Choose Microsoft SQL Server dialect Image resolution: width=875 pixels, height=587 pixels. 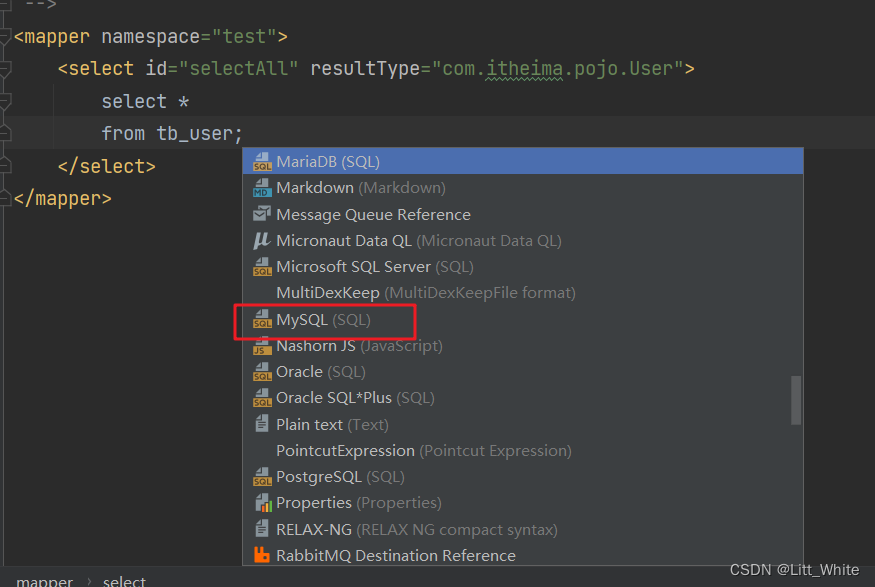[523, 267]
